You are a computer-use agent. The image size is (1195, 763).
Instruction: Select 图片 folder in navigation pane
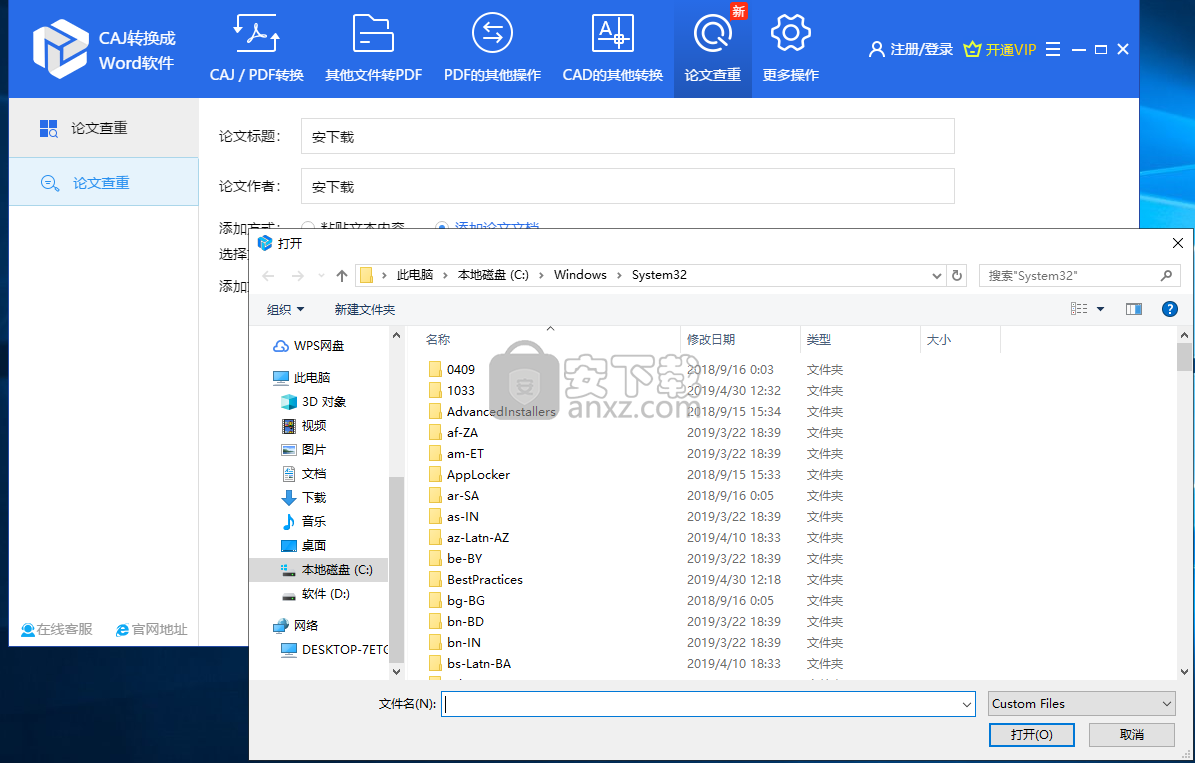[x=303, y=450]
